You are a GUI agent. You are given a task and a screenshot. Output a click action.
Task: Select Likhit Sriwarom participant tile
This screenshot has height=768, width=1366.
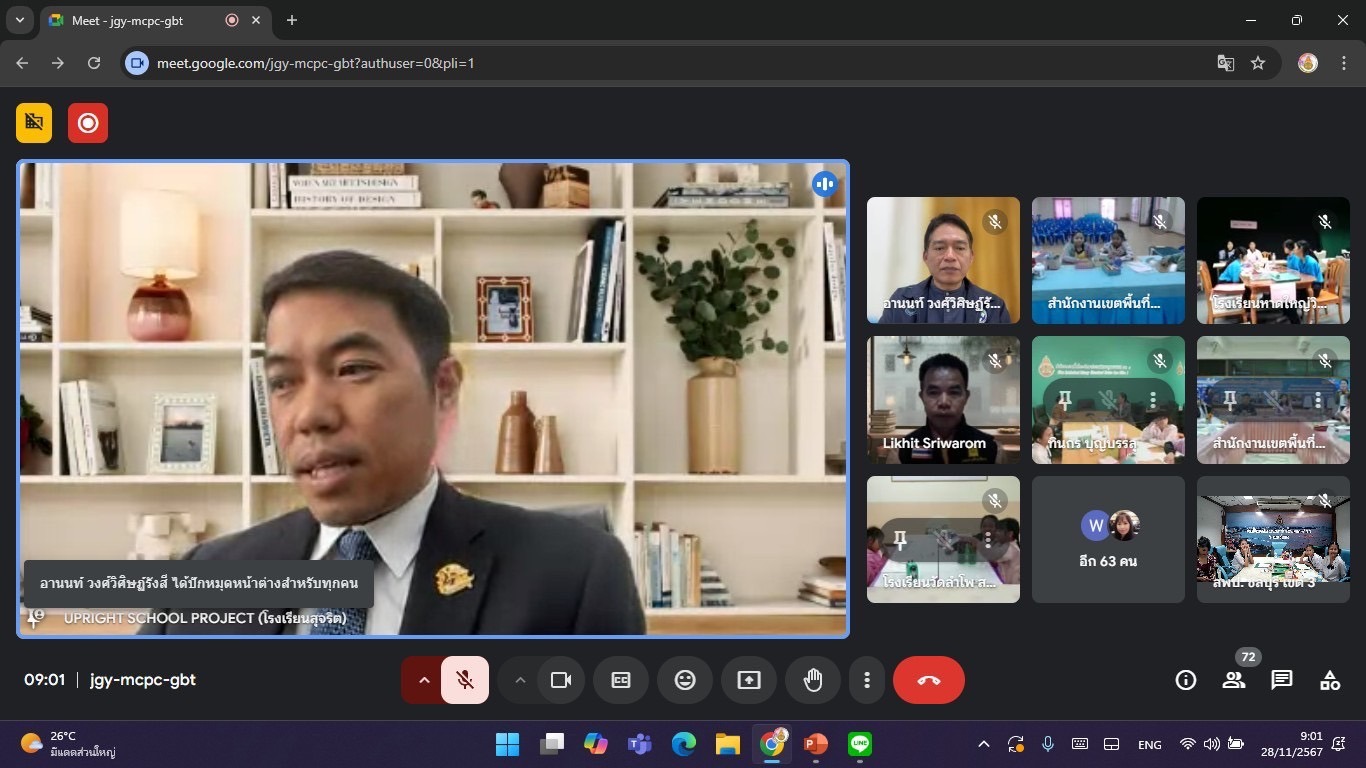(x=943, y=400)
